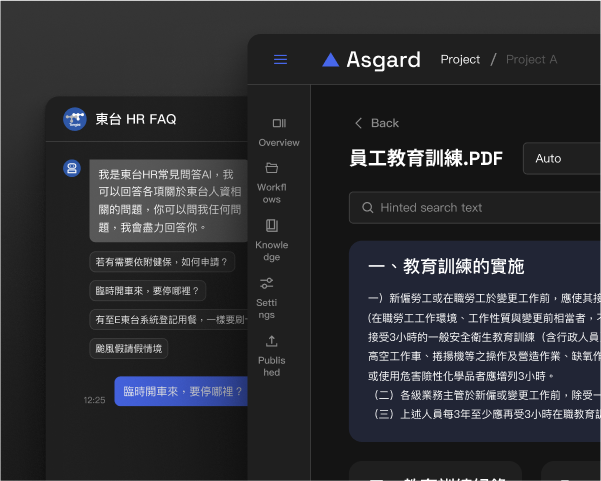
Task: Open the Auto dropdown
Action: (562, 159)
